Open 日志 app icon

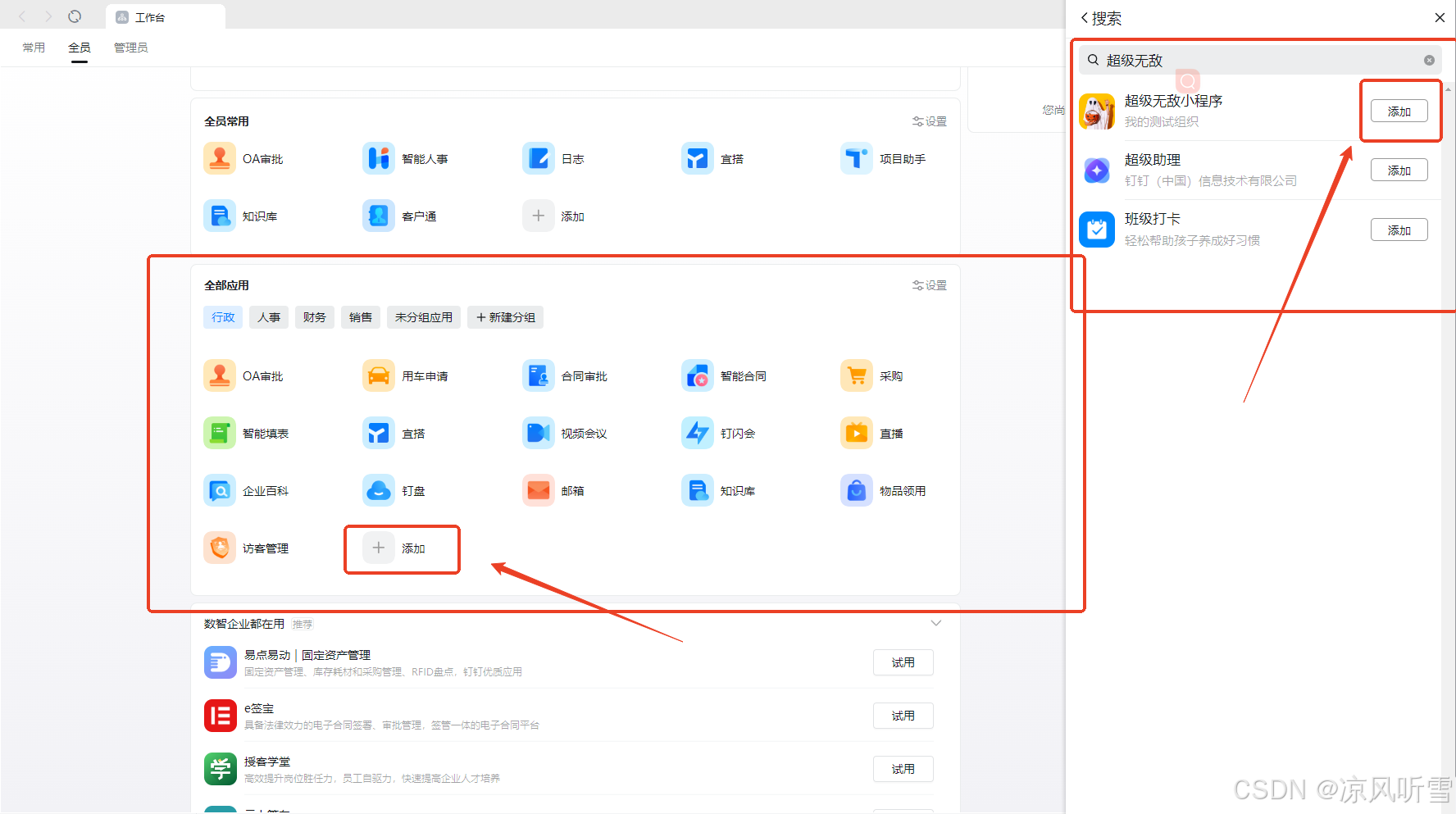(538, 158)
